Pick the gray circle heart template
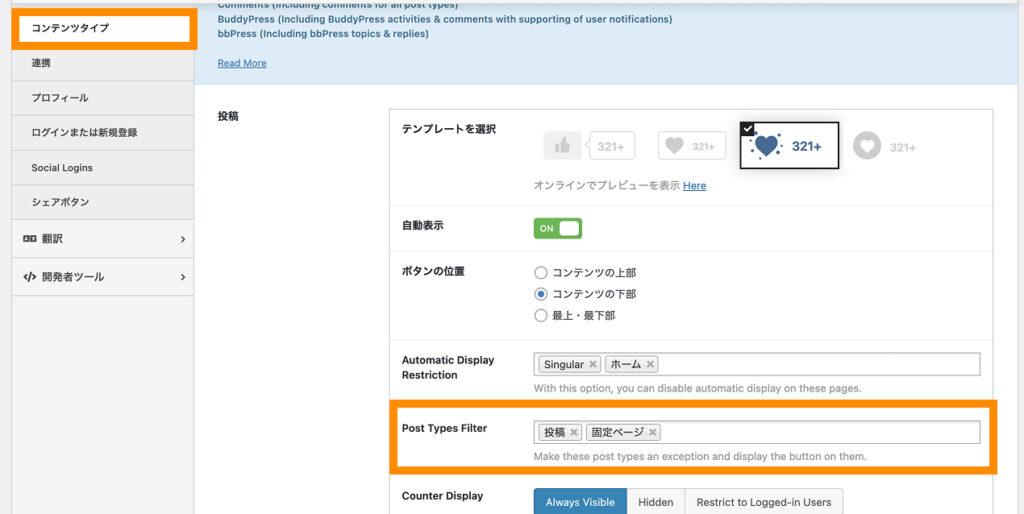Viewport: 1024px width, 514px height. [884, 146]
